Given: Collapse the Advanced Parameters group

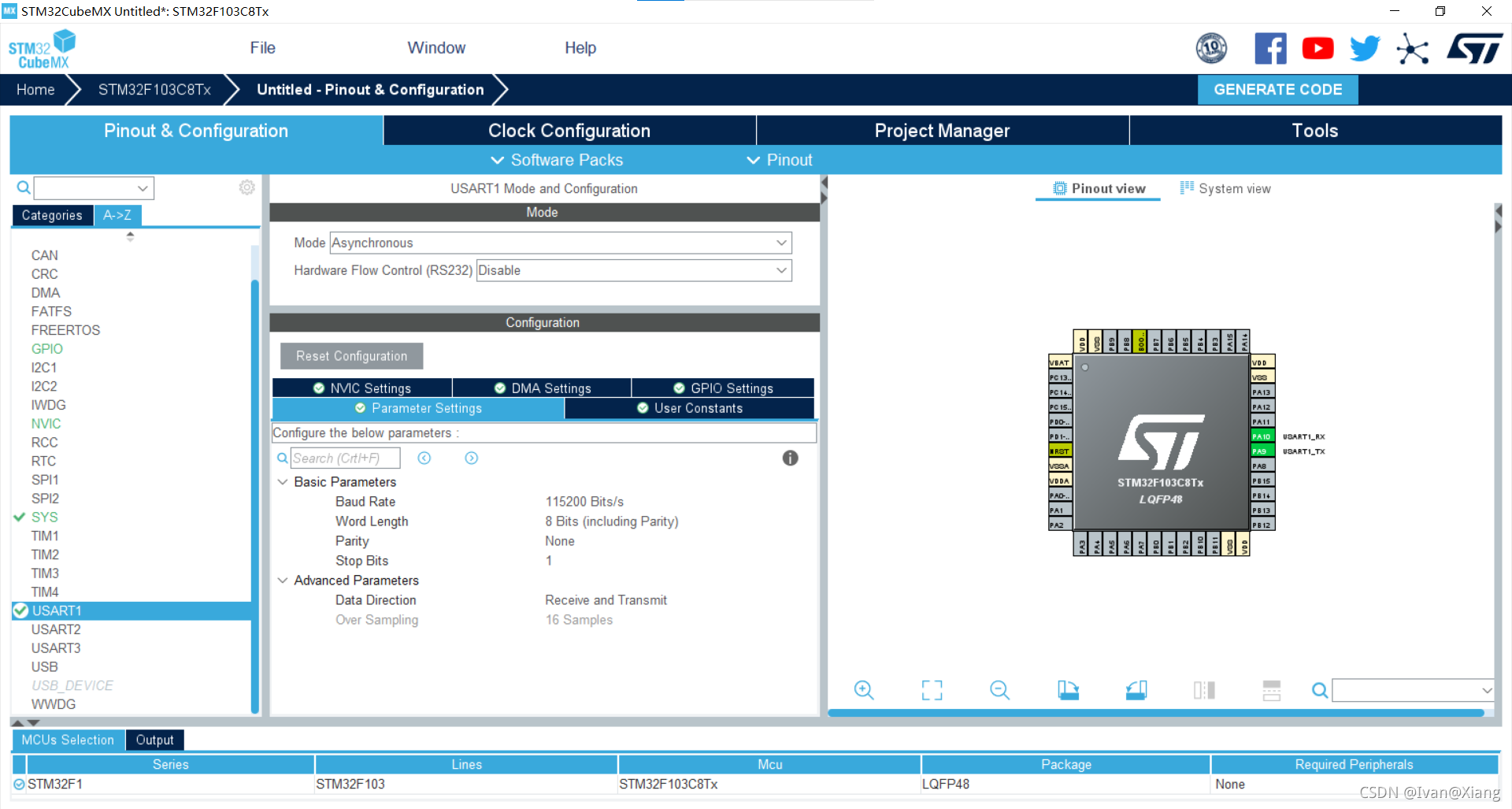Looking at the screenshot, I should [x=283, y=581].
